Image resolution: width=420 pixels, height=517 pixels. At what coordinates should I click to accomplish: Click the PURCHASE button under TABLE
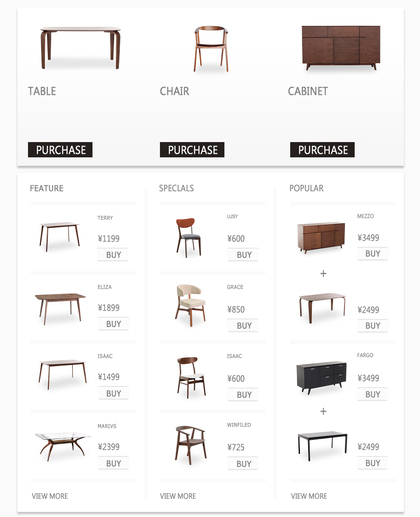60,150
